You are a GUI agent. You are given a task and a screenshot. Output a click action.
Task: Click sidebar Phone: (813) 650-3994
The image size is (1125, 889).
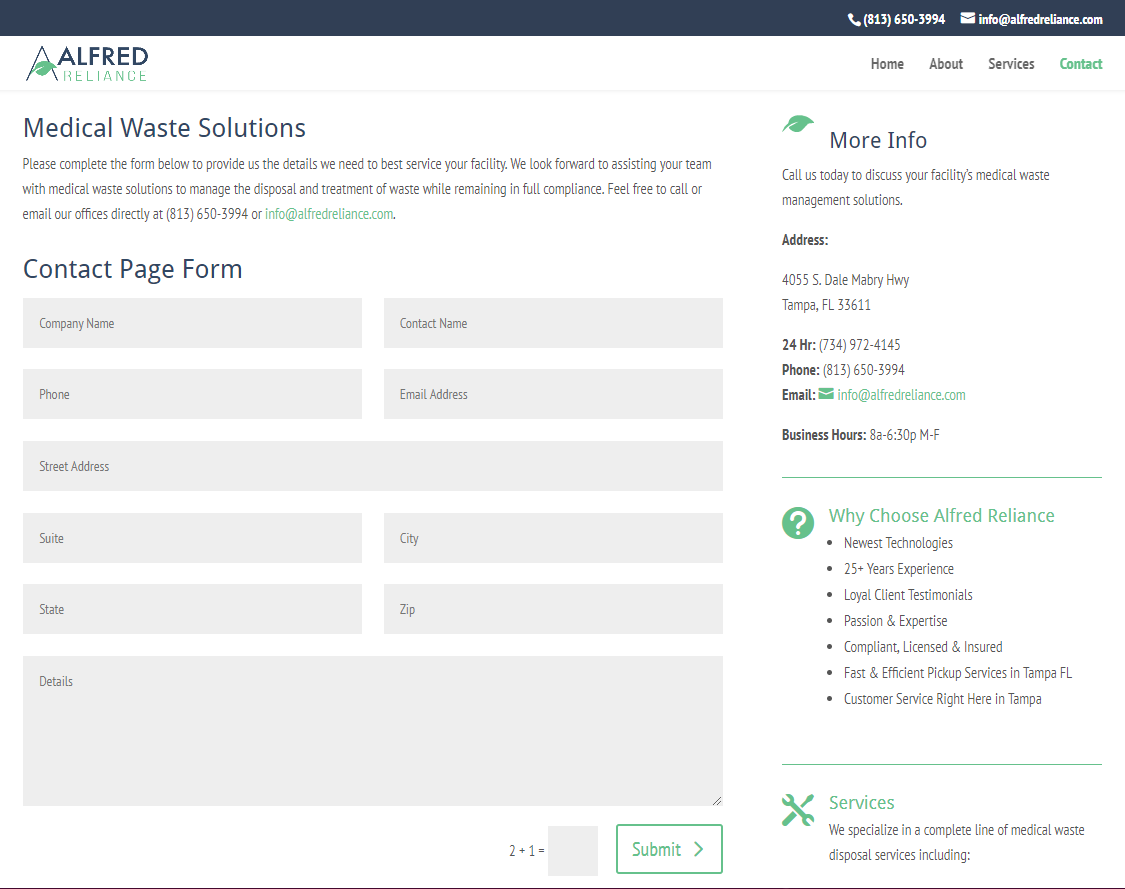[x=843, y=370]
